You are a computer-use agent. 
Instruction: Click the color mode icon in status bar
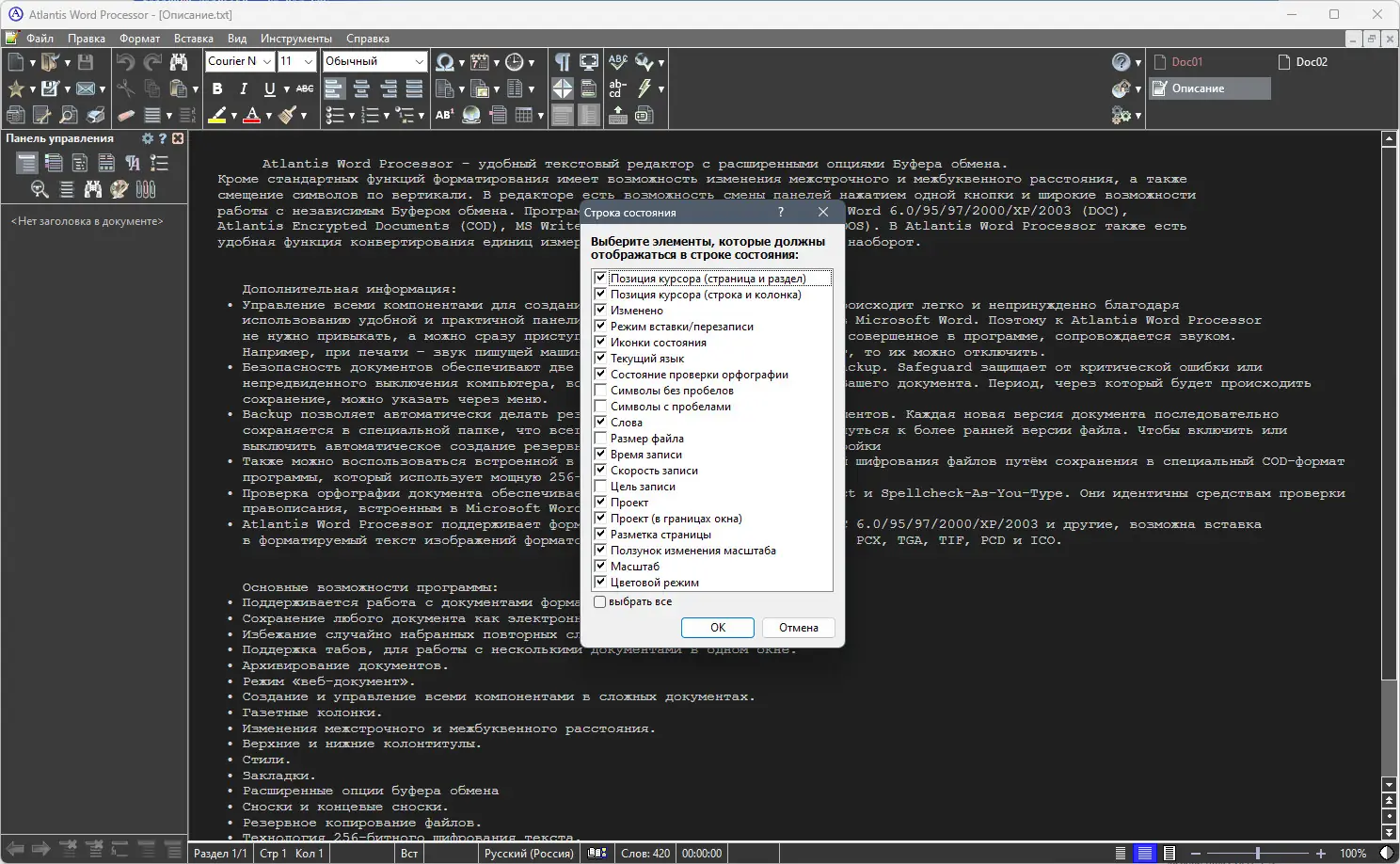[x=1387, y=854]
